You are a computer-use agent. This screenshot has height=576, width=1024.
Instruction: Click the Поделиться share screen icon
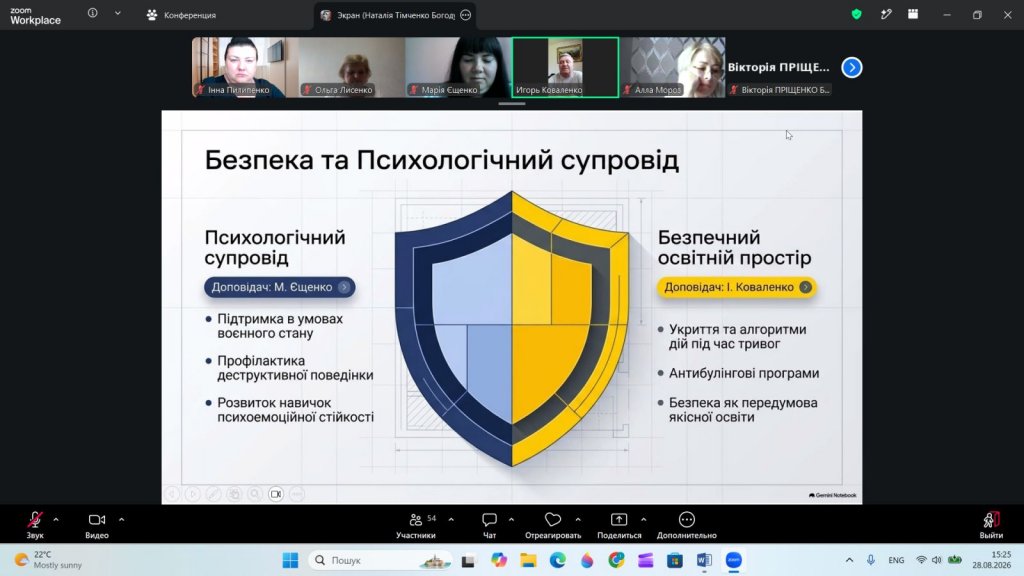pos(618,520)
